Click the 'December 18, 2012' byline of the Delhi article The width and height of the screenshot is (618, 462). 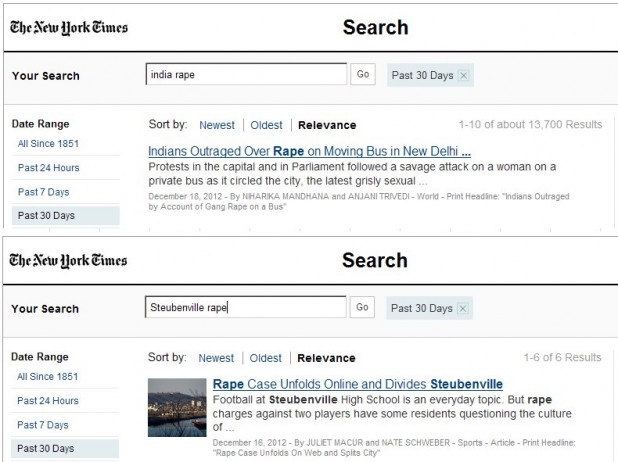(359, 201)
